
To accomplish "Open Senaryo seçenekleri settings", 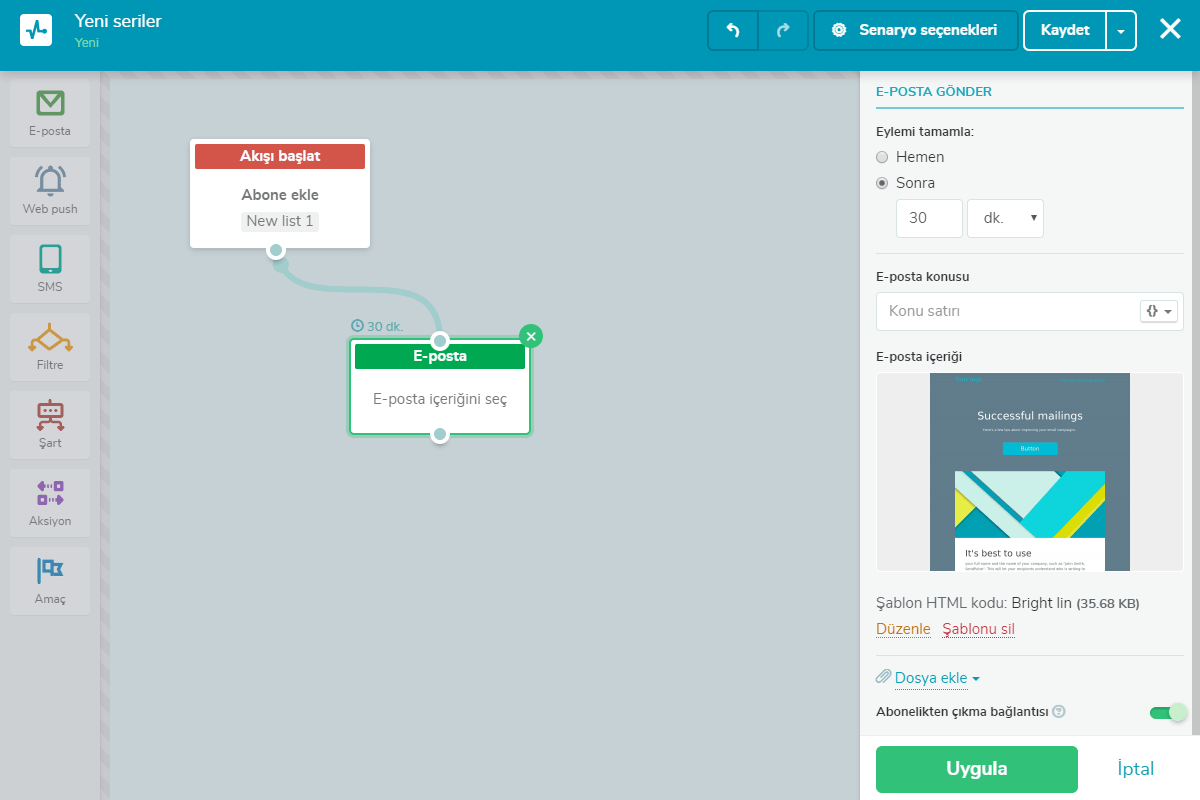I will (x=916, y=30).
